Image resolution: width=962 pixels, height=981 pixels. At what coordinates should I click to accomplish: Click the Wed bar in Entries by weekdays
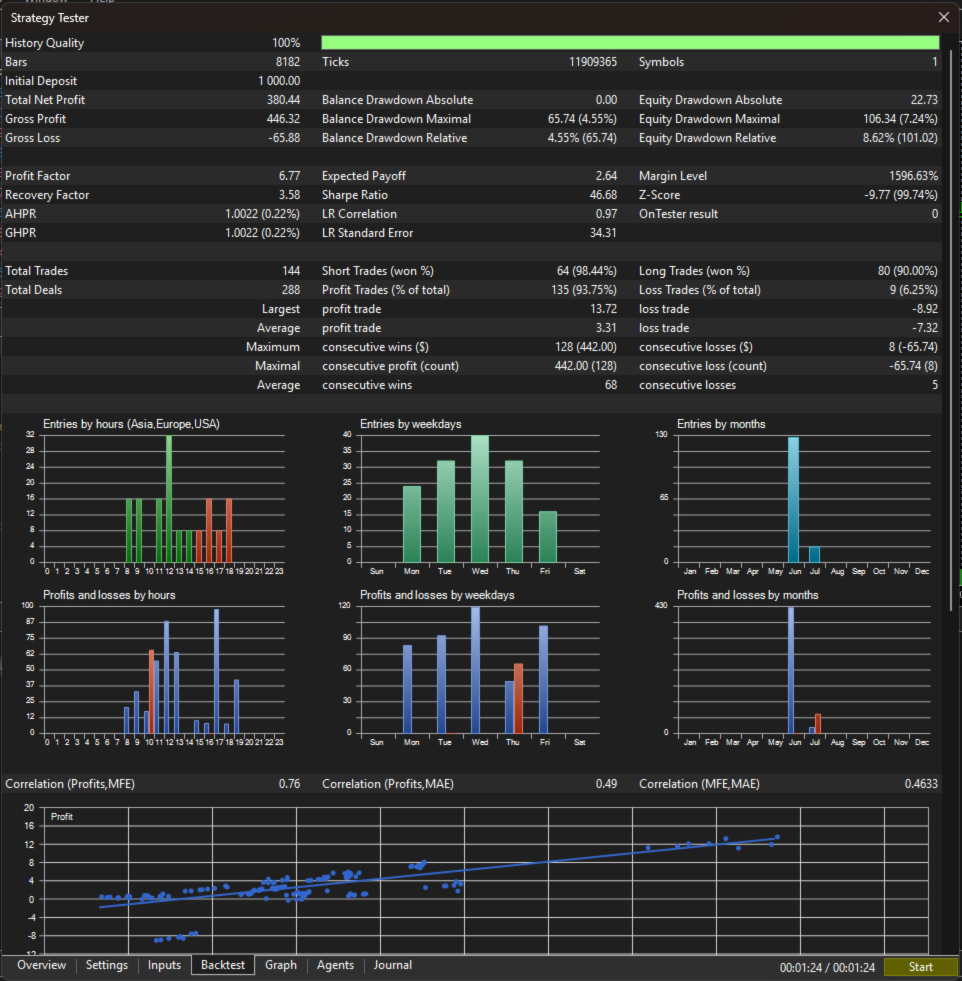click(480, 499)
